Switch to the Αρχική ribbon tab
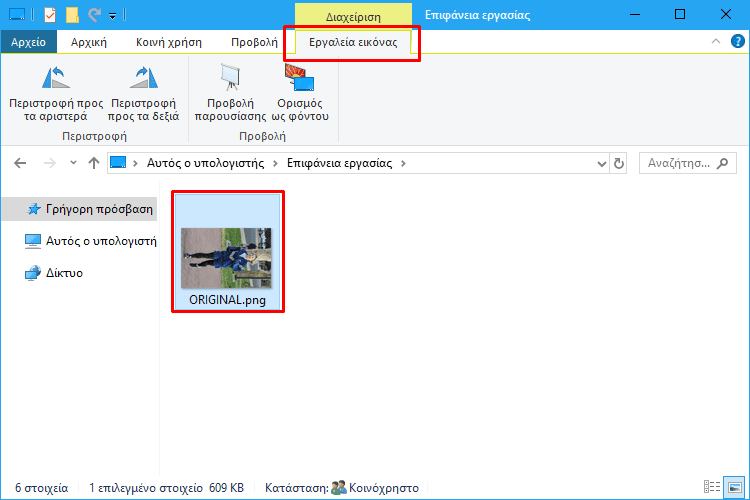 pos(88,42)
